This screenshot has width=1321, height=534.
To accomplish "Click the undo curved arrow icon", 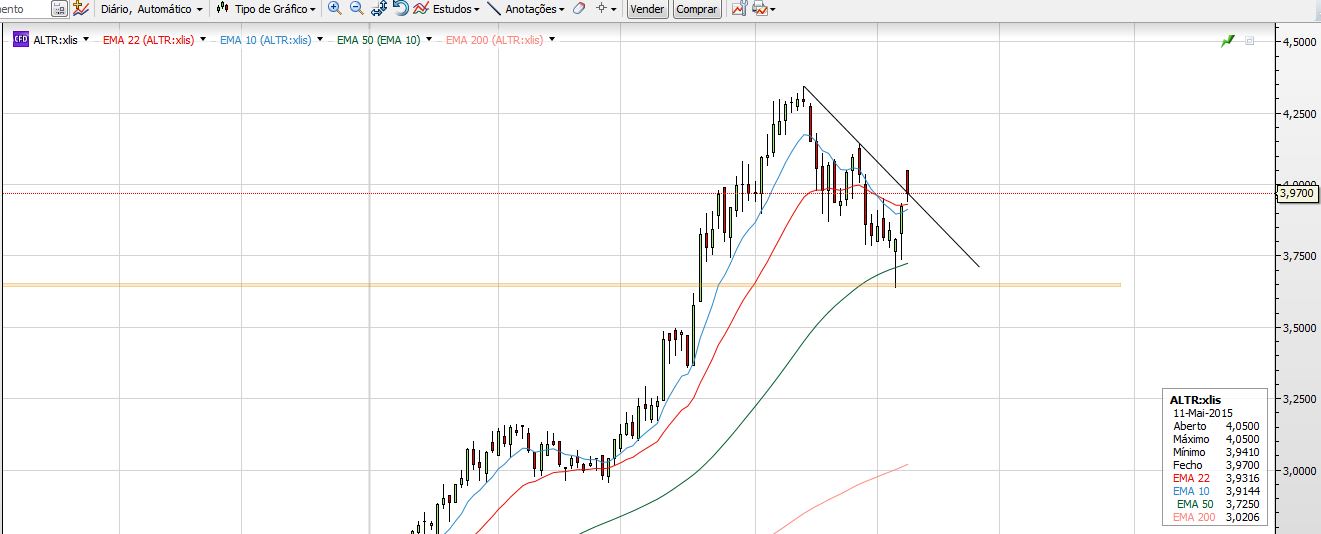I will pyautogui.click(x=400, y=8).
